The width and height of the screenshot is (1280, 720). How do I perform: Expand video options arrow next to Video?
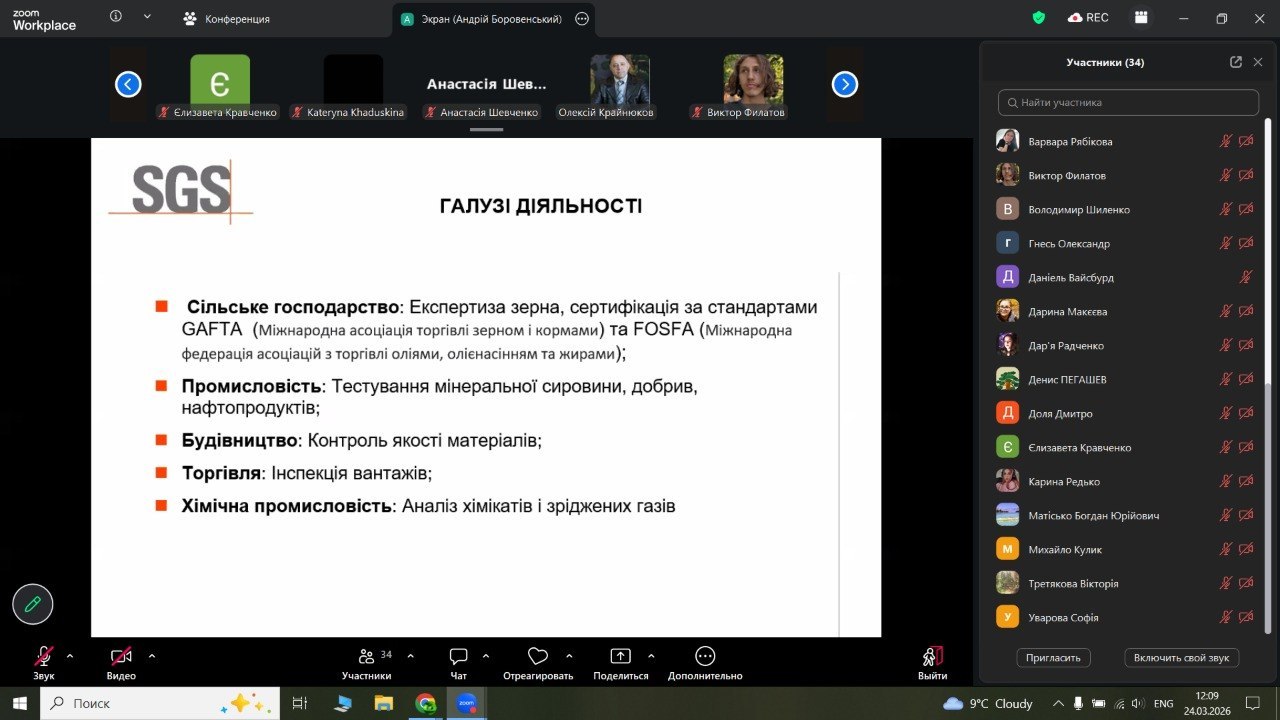[x=152, y=656]
